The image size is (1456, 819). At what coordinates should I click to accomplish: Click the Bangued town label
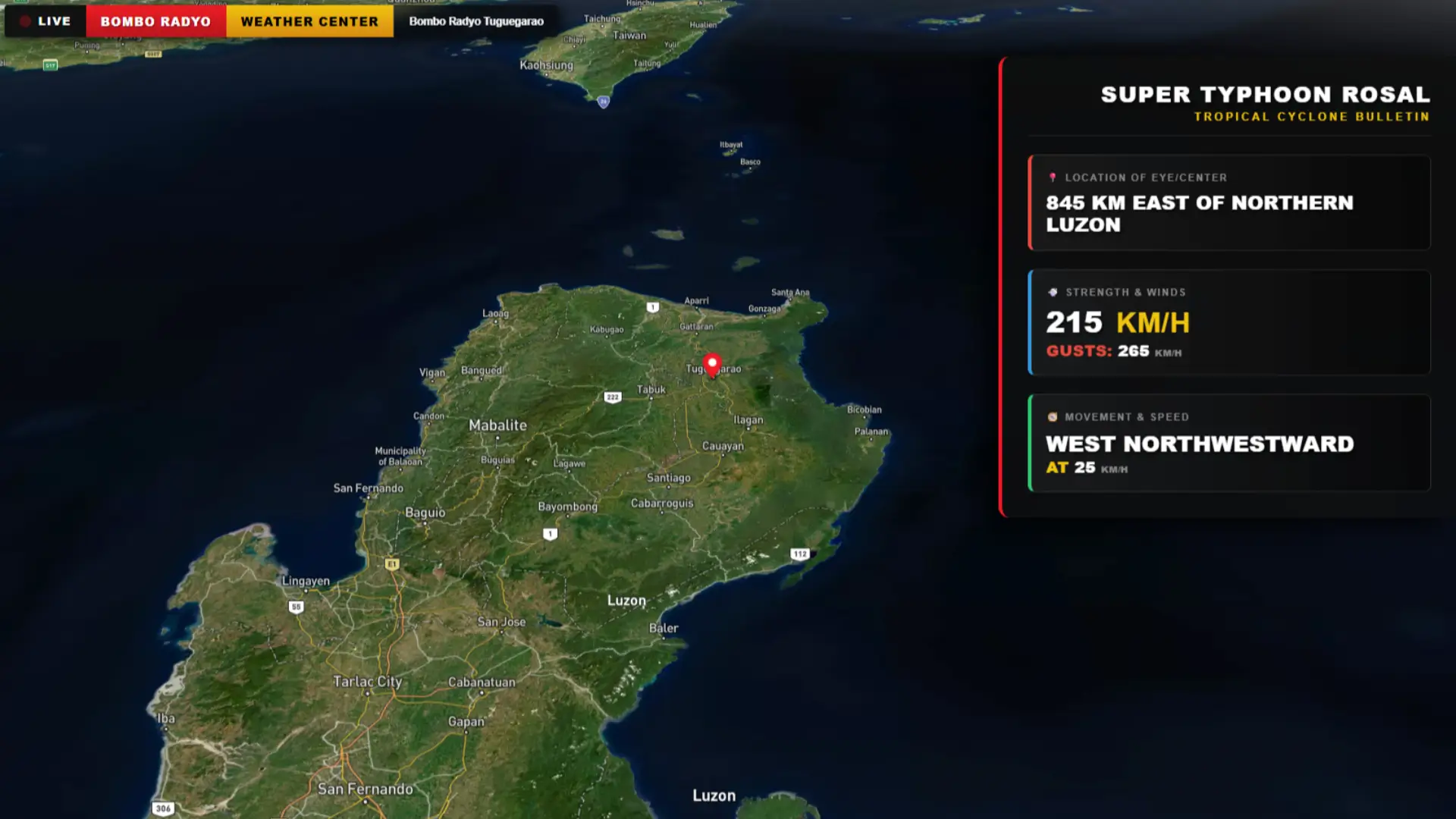click(482, 370)
